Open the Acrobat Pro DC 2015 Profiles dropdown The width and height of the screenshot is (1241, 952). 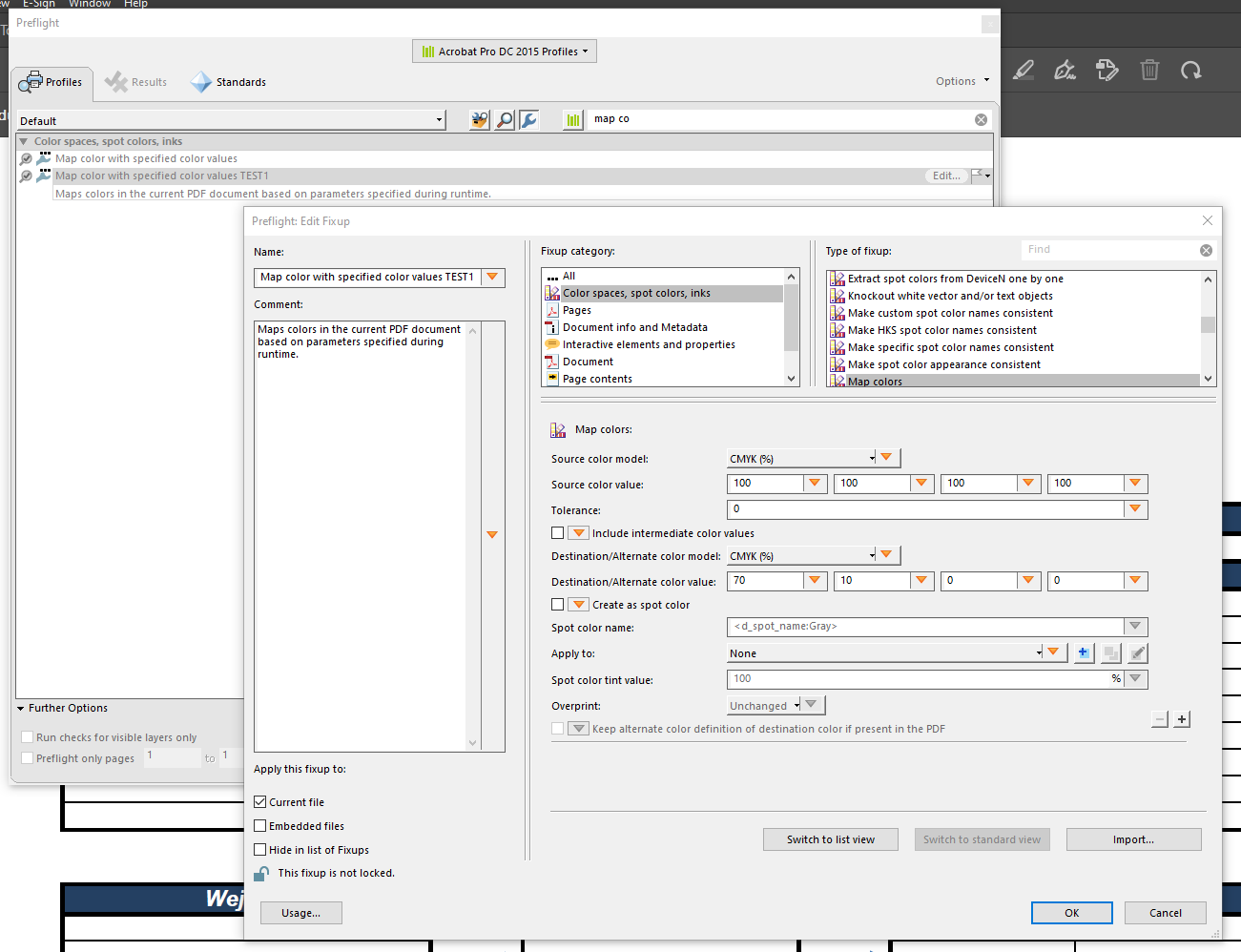coord(505,52)
